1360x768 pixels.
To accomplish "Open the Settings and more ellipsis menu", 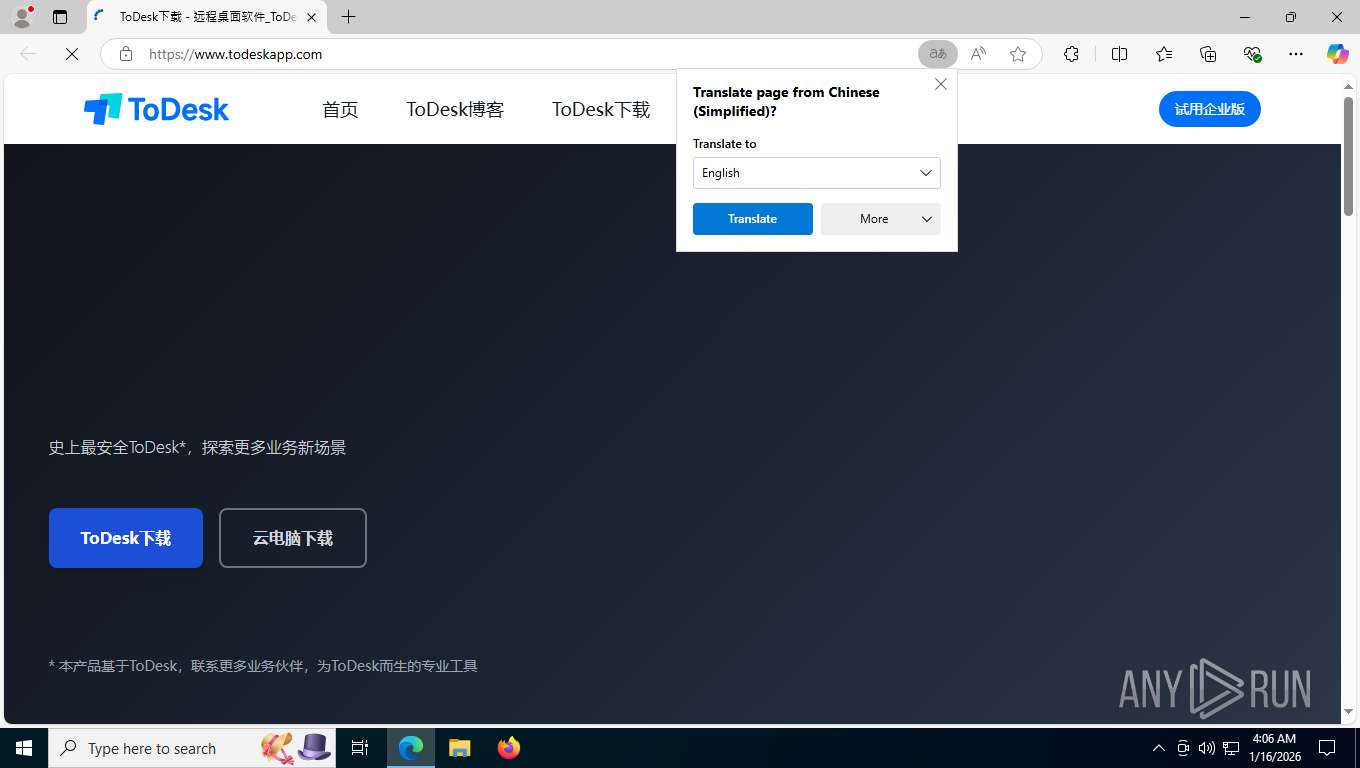I will click(1296, 54).
